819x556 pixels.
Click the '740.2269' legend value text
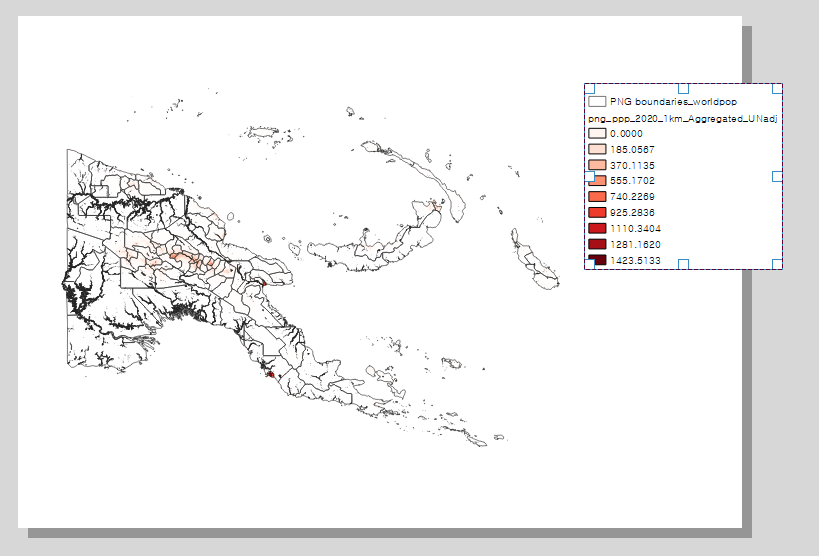[632, 196]
